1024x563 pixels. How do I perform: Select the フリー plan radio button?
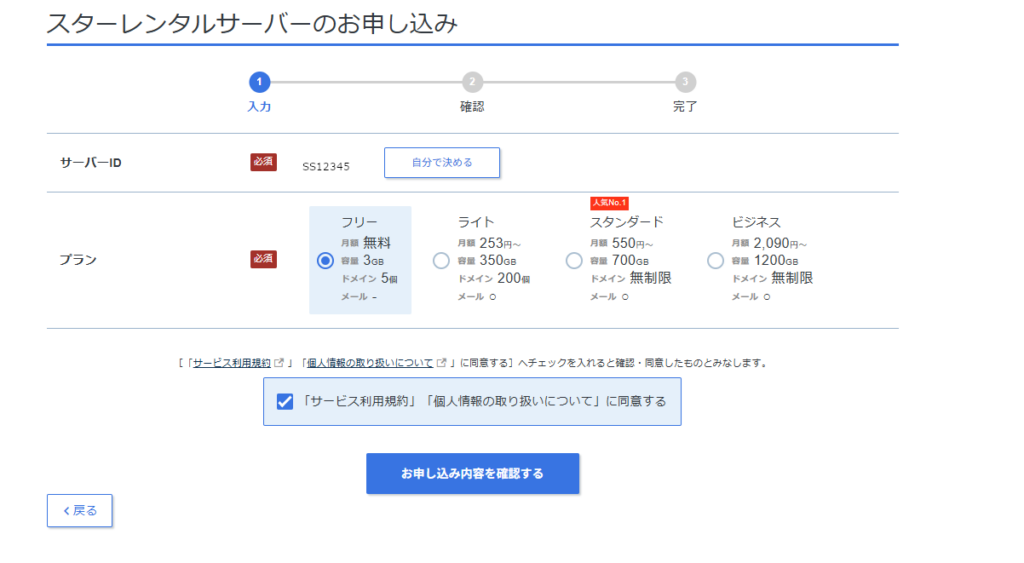pyautogui.click(x=325, y=261)
